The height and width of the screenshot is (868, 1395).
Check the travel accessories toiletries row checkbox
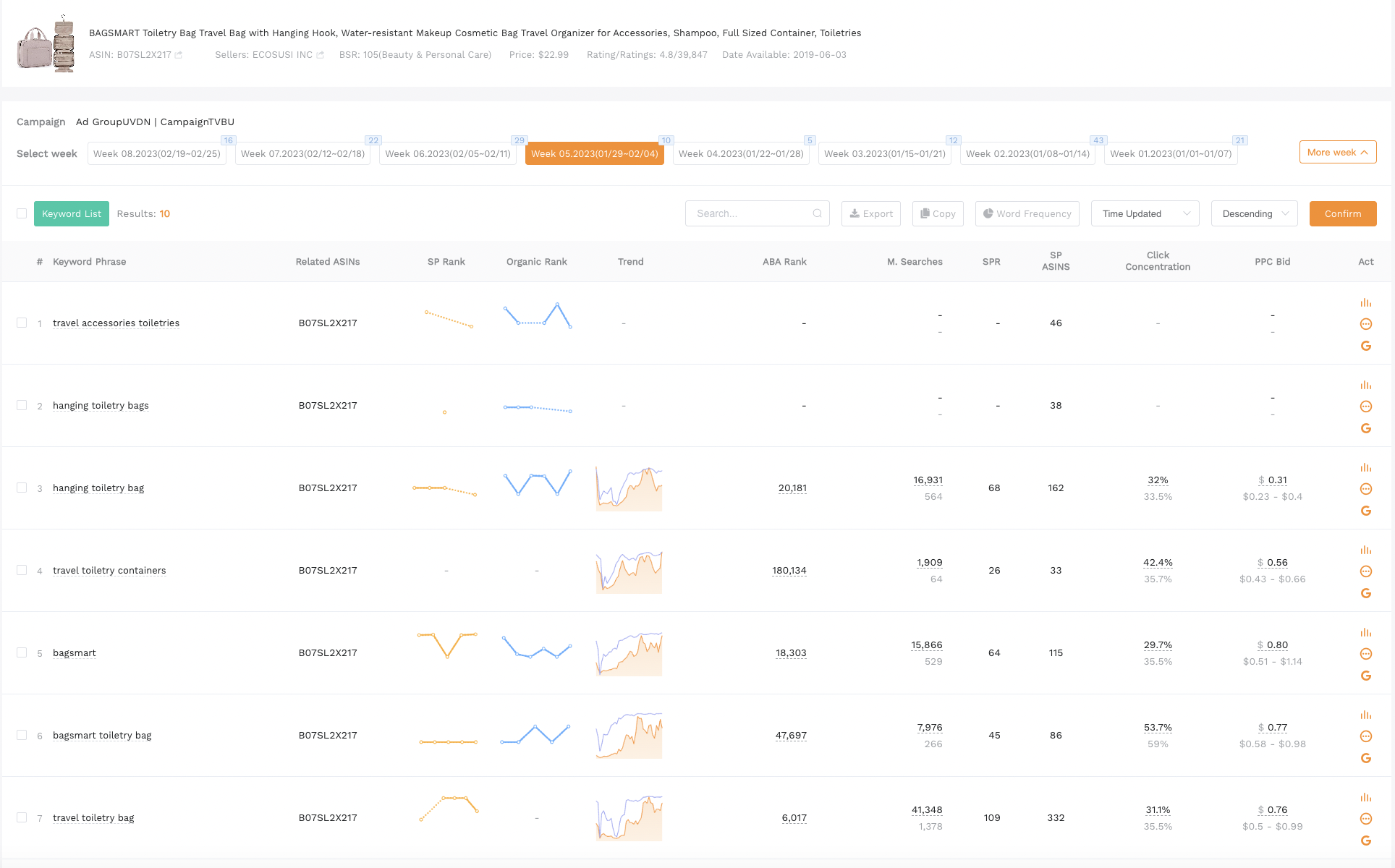[22, 323]
